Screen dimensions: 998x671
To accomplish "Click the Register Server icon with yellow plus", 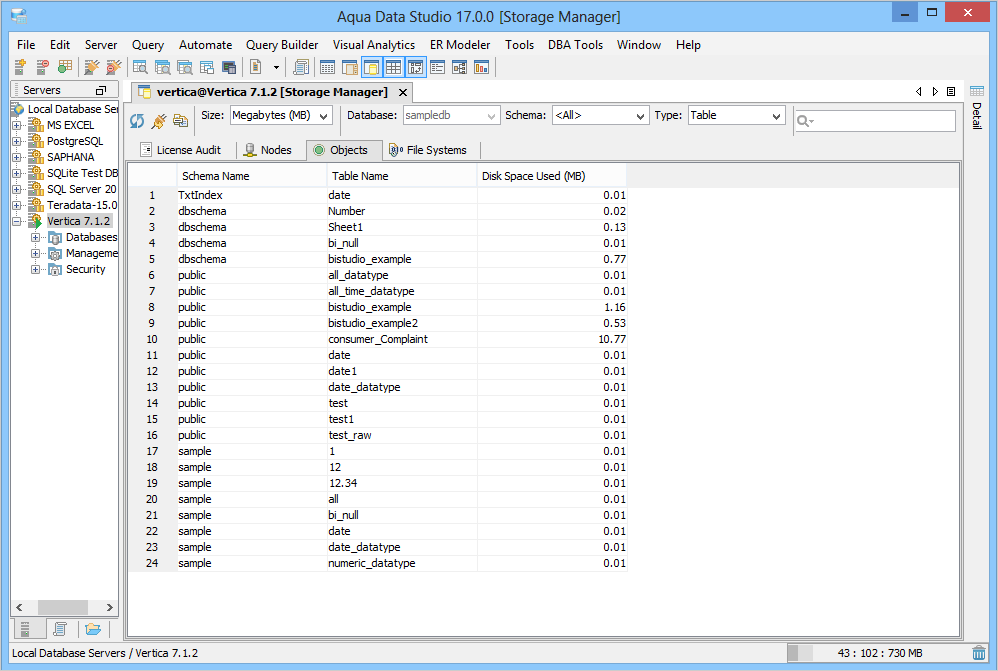I will tap(20, 67).
